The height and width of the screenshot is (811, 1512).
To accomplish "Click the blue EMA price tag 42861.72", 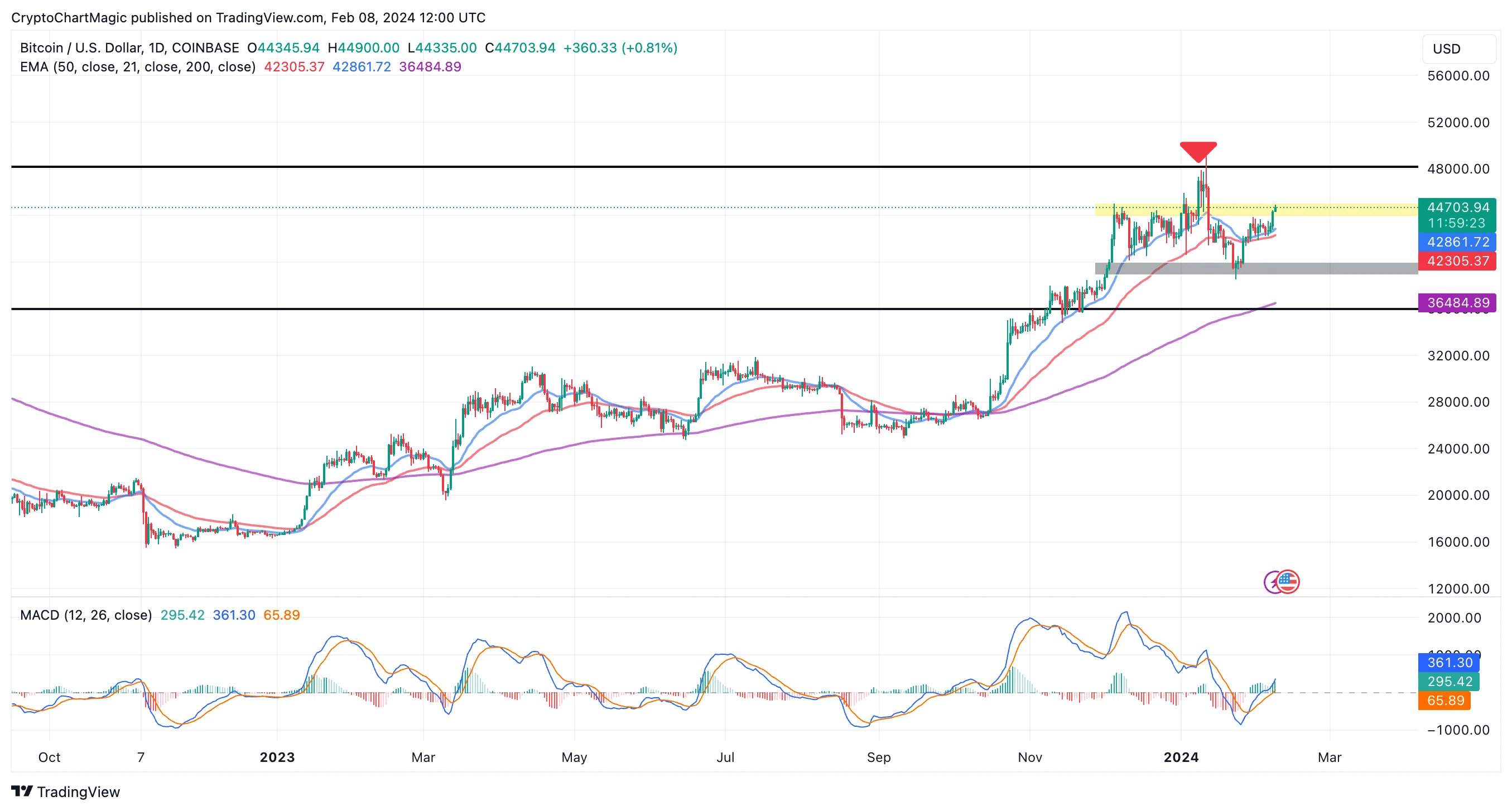I will (1457, 242).
